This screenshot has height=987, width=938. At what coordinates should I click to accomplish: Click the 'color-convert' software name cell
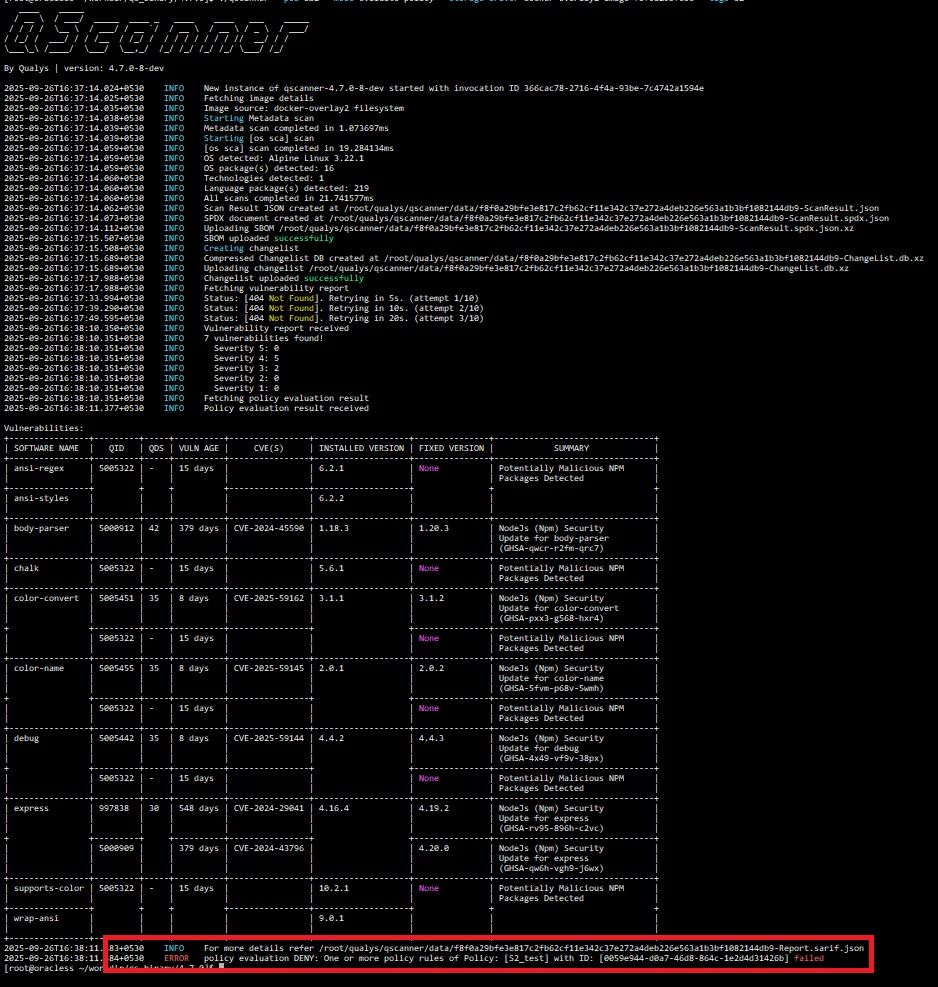click(x=47, y=599)
